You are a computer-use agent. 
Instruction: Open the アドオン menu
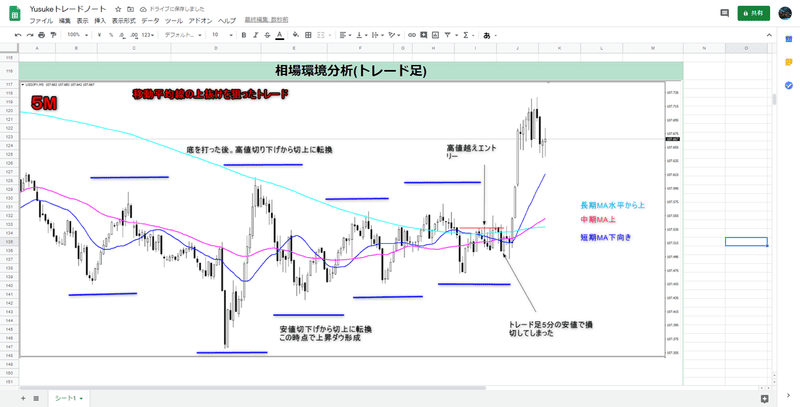pyautogui.click(x=201, y=21)
